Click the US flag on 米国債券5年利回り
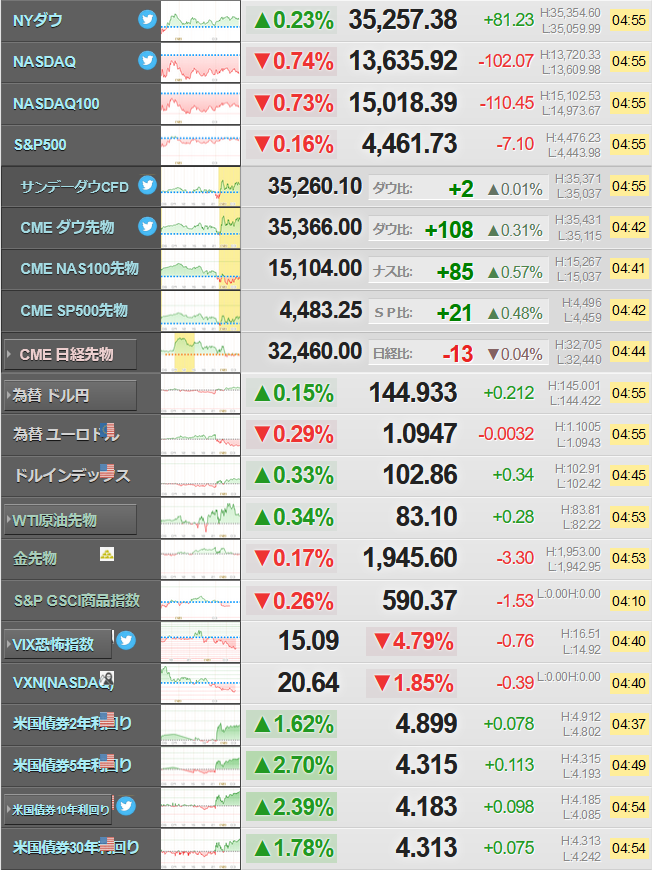Viewport: 654px width, 870px height. click(x=107, y=760)
